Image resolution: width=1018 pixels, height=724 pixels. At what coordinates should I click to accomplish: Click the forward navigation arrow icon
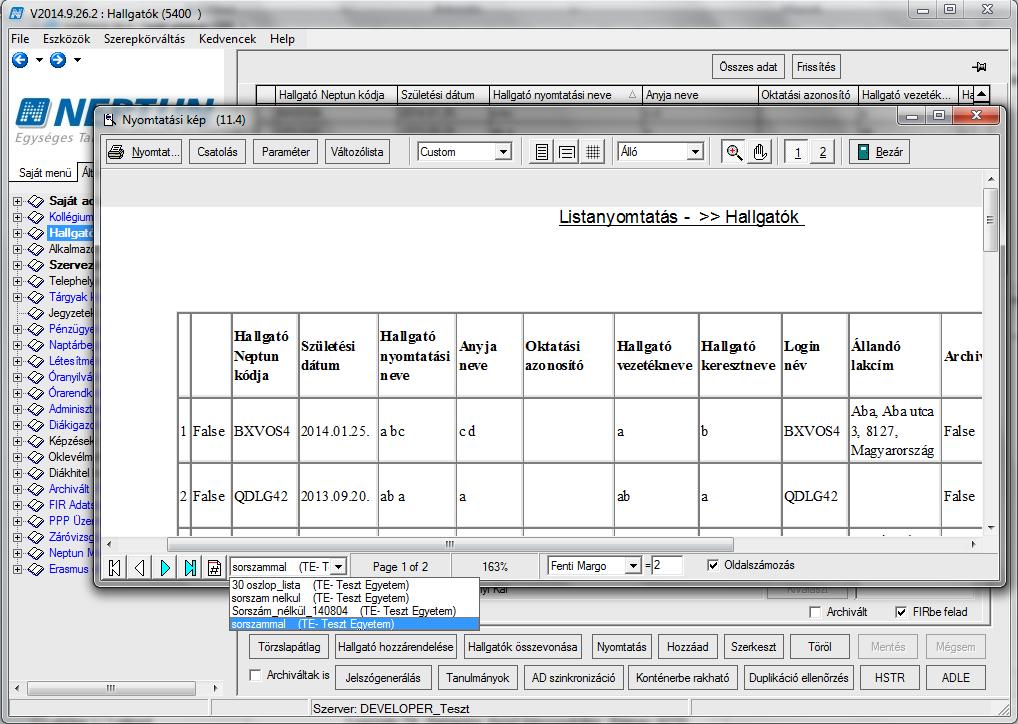(x=58, y=60)
